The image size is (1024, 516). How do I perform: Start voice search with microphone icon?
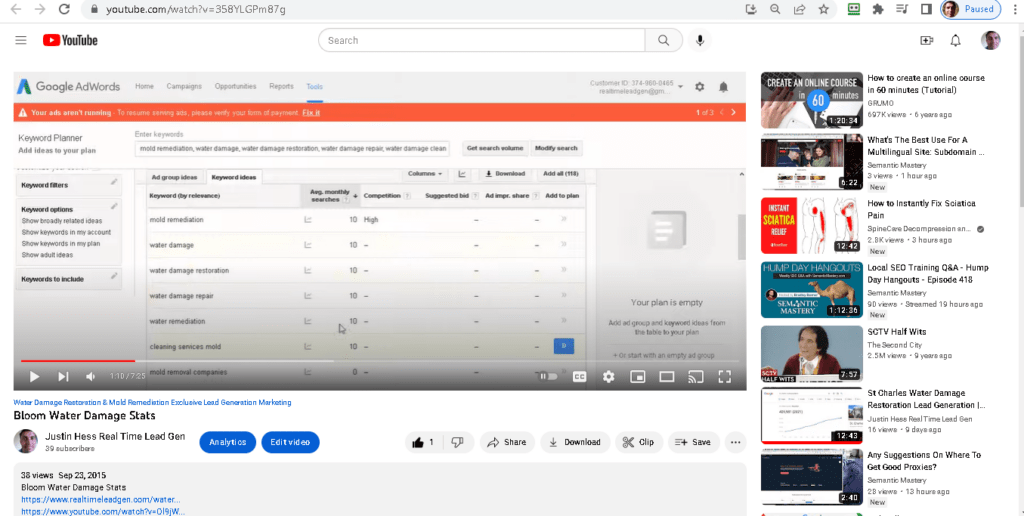700,40
